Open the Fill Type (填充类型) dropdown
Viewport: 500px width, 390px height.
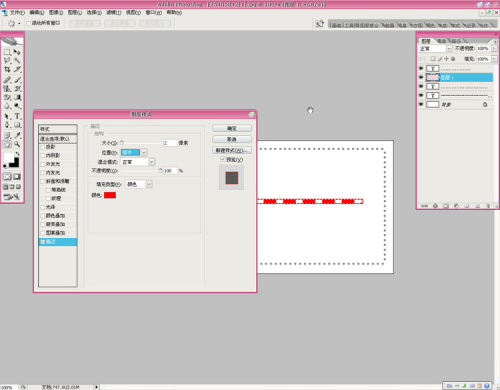pos(149,184)
